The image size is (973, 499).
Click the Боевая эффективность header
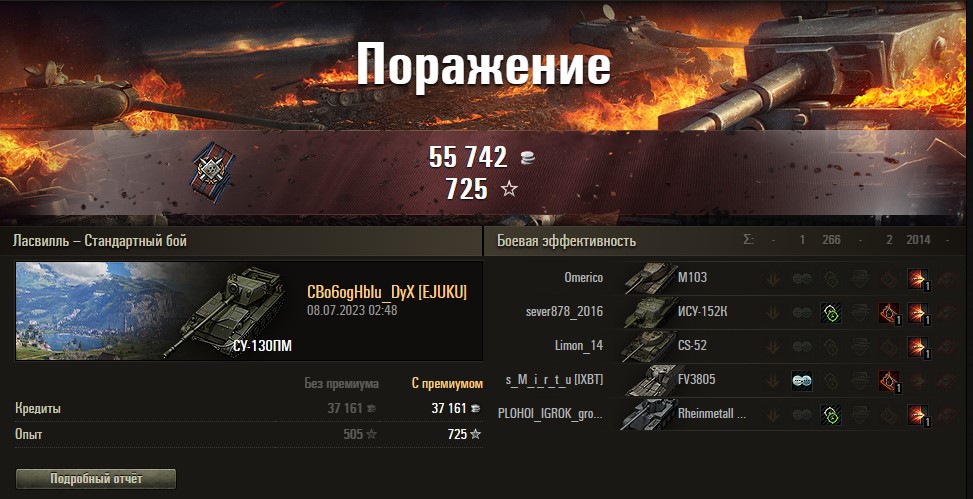coord(567,241)
